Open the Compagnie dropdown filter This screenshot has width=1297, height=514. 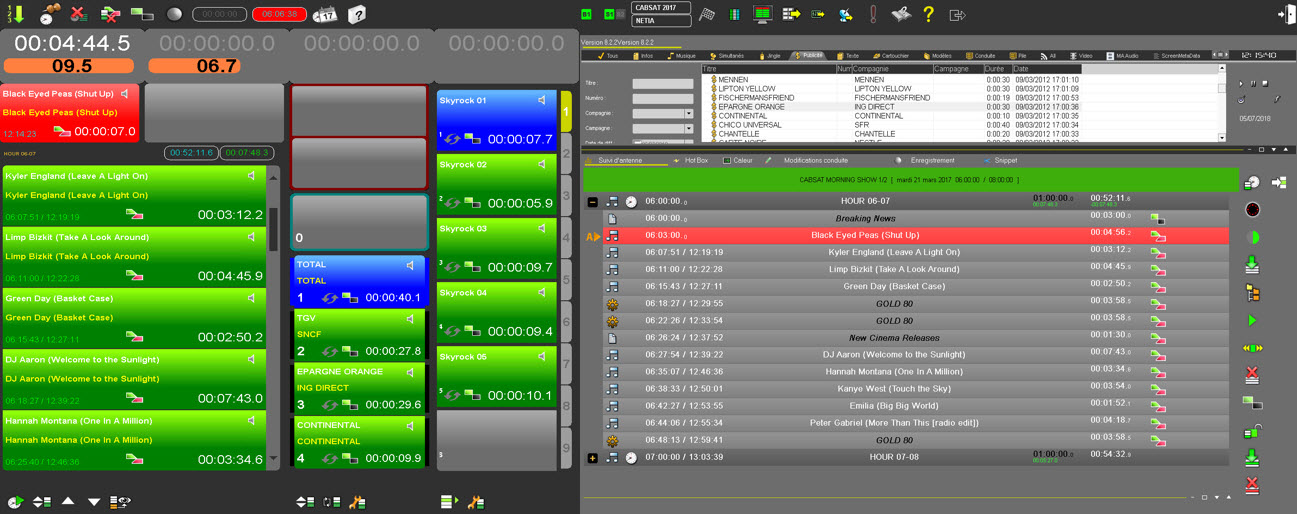[688, 113]
